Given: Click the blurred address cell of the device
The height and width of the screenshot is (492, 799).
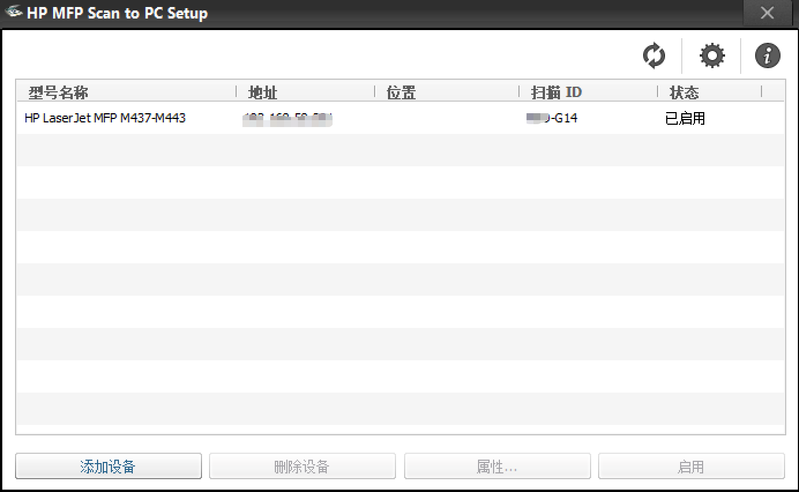Looking at the screenshot, I should point(288,119).
